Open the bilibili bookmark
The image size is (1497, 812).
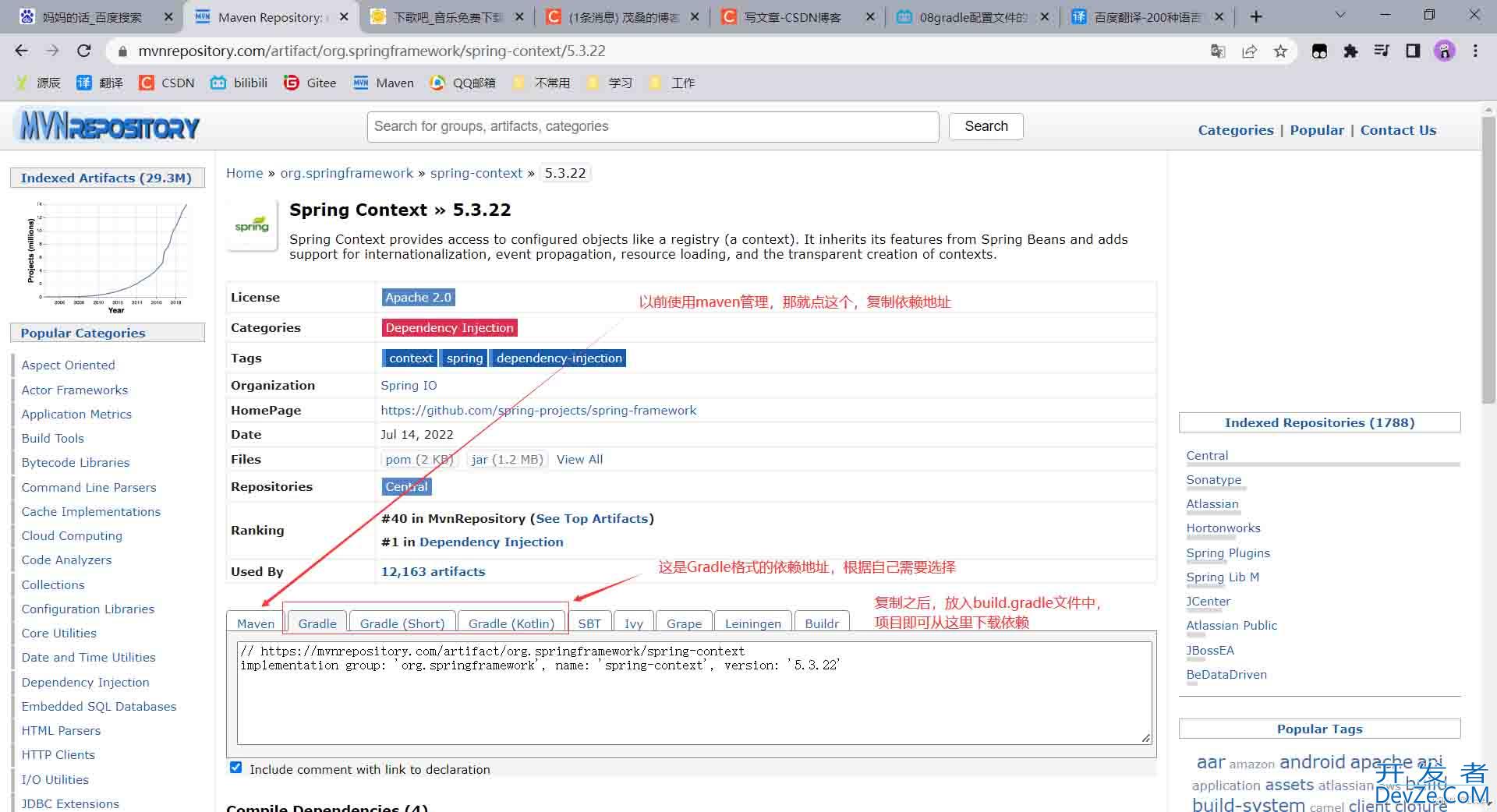[239, 83]
